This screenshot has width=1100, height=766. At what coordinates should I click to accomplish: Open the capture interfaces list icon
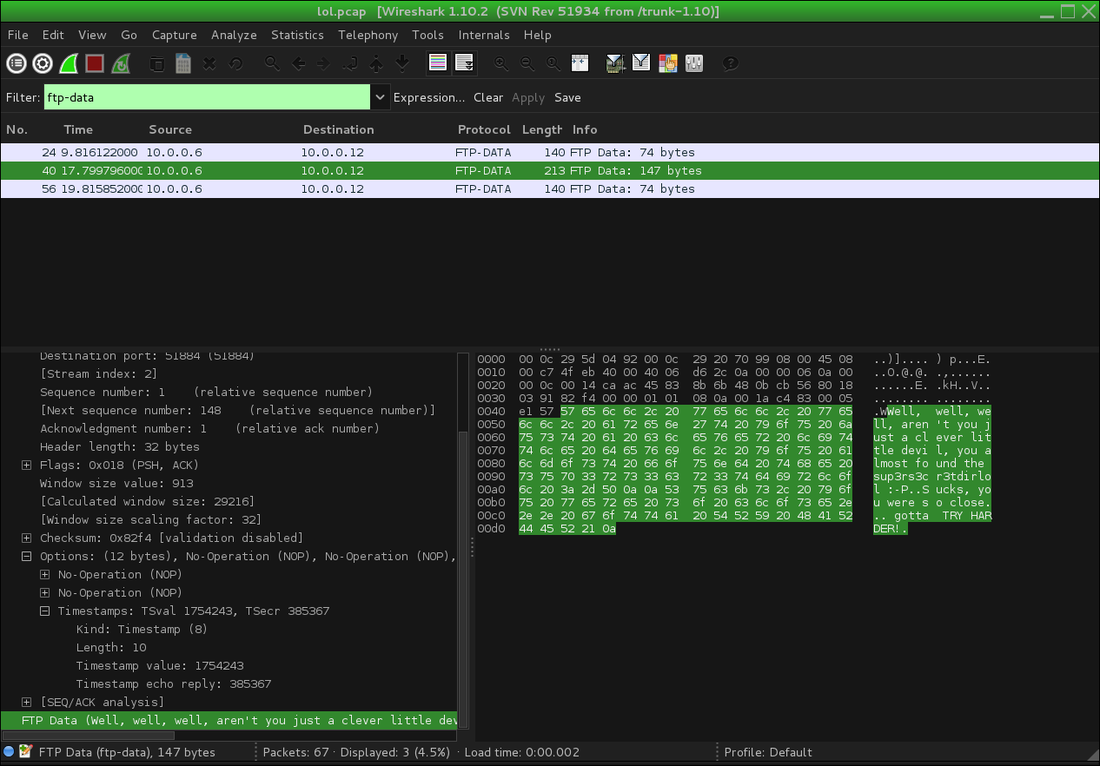pos(16,64)
